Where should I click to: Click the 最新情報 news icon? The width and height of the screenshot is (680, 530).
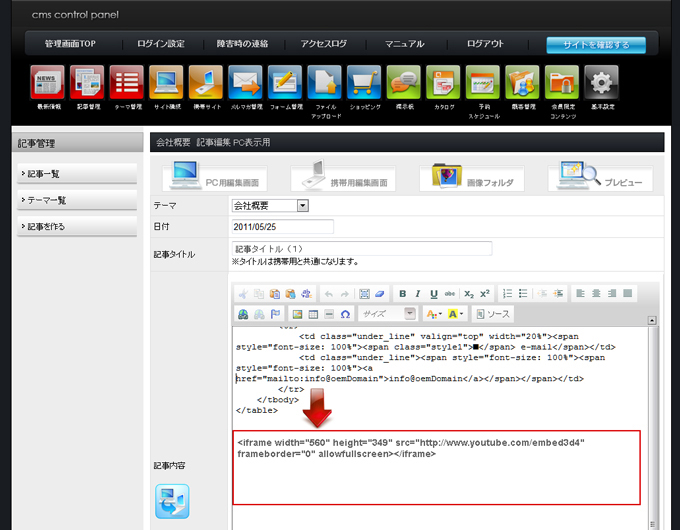47,84
